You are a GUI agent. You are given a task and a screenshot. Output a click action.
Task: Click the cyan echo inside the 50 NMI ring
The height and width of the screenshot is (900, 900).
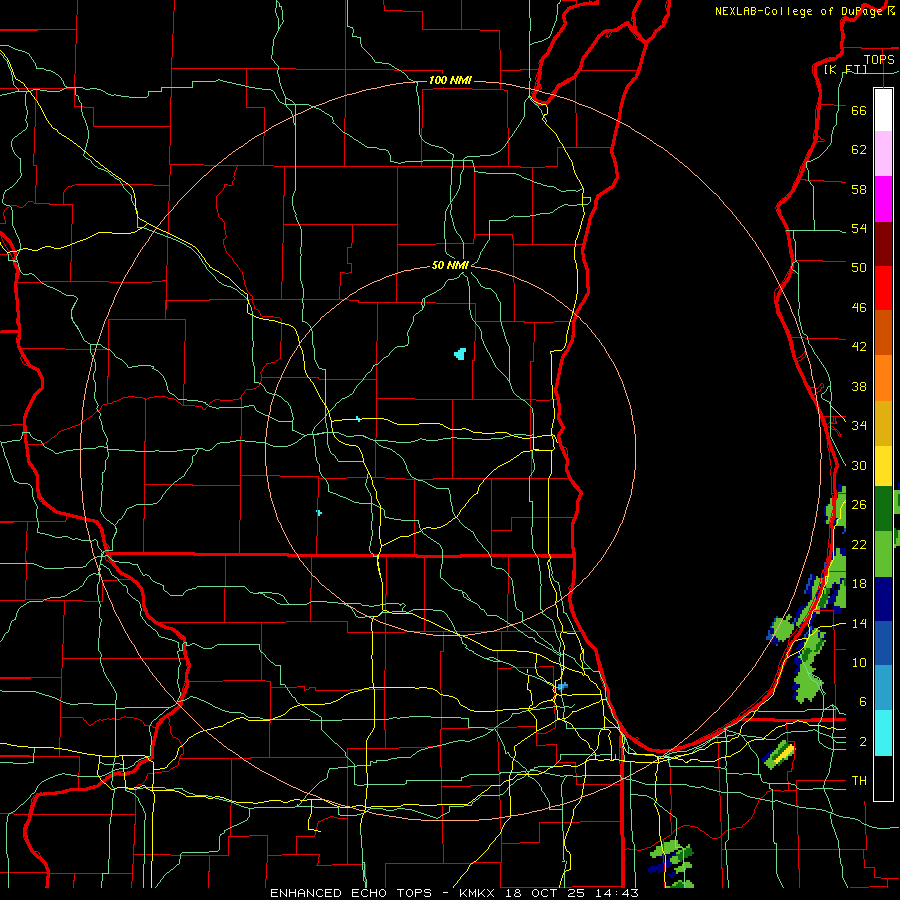460,354
